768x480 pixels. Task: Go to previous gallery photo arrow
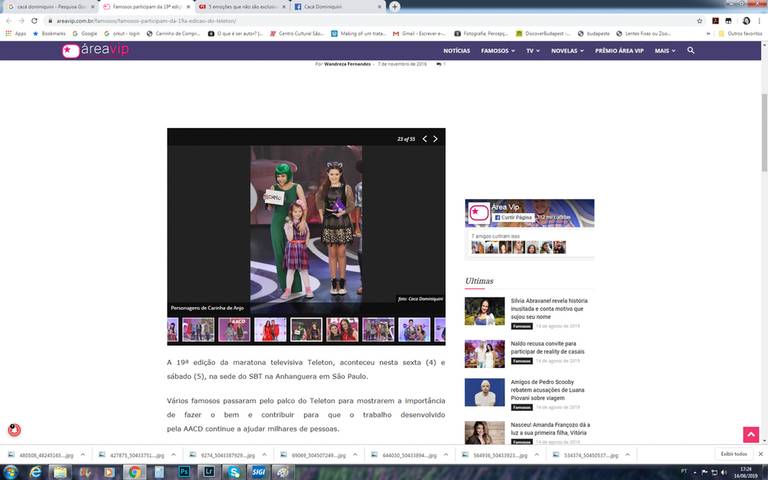[x=424, y=139]
